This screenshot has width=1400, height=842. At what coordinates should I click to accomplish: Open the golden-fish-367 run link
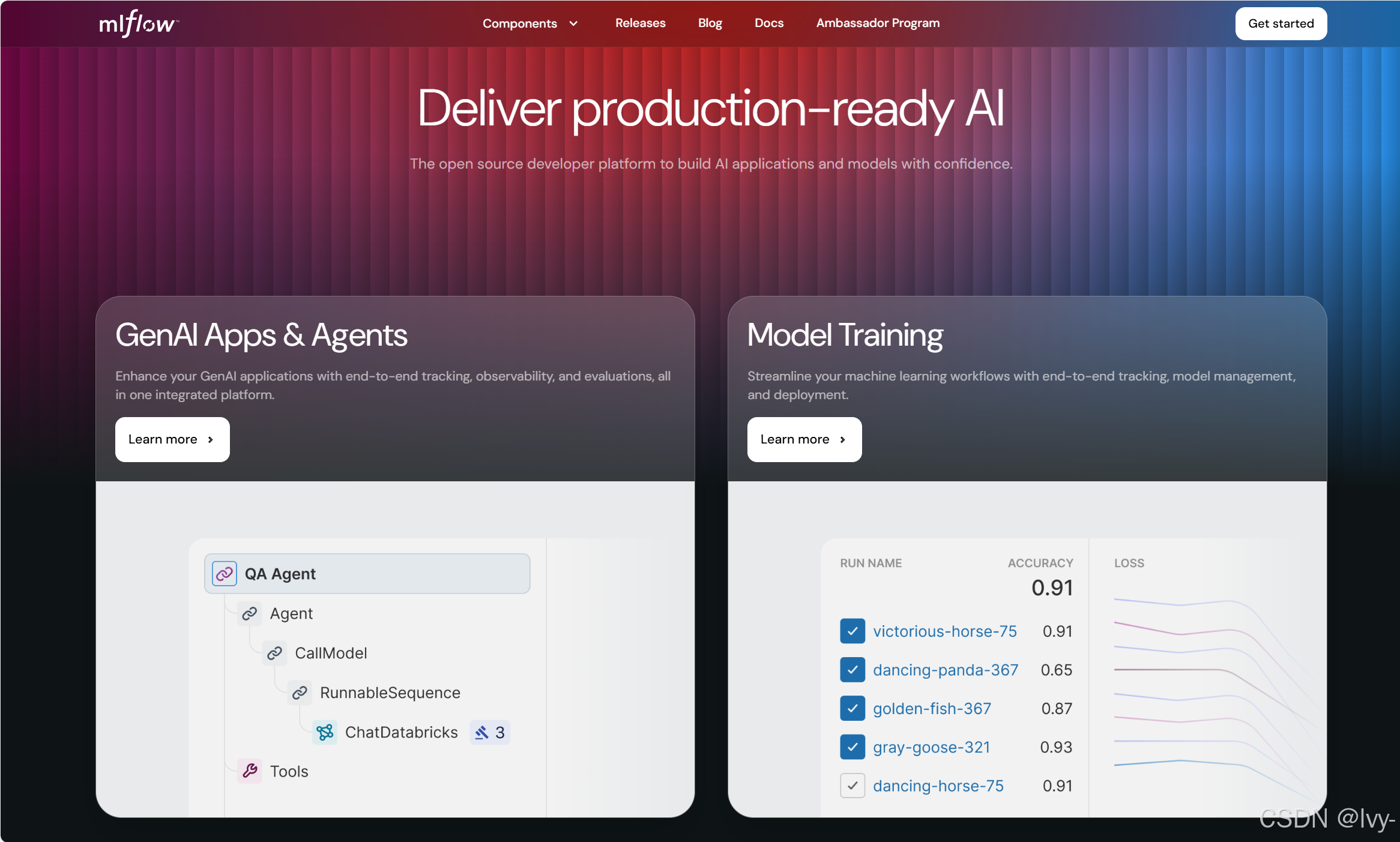coord(932,709)
